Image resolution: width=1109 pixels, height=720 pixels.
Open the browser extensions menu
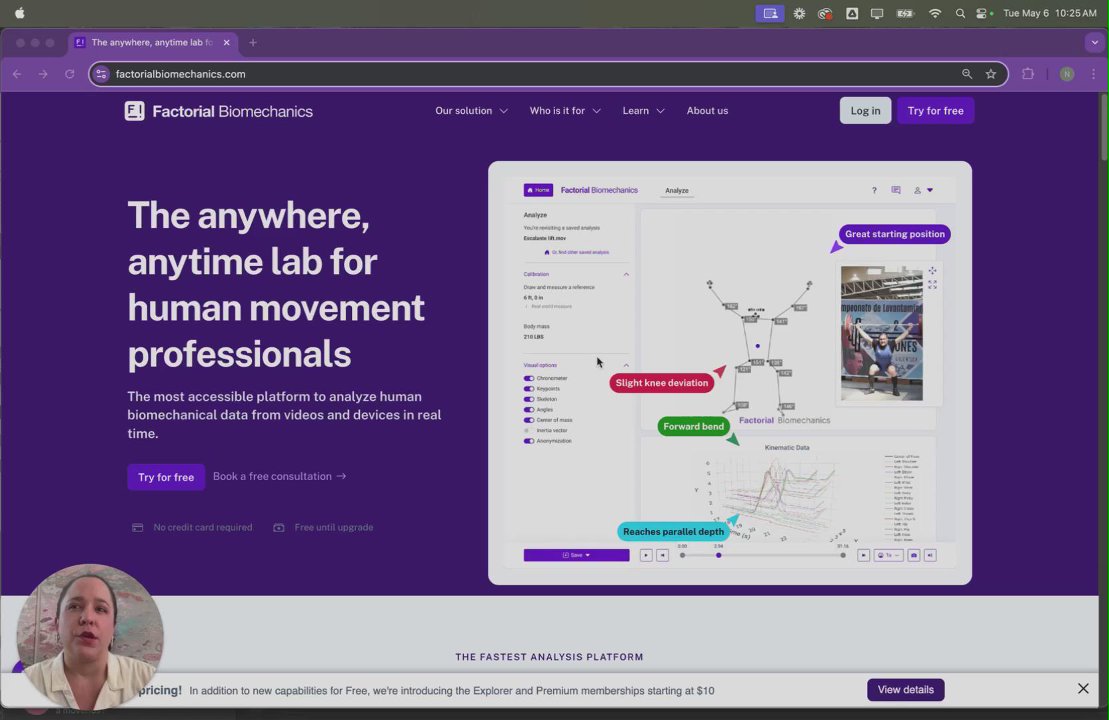[x=1028, y=74]
